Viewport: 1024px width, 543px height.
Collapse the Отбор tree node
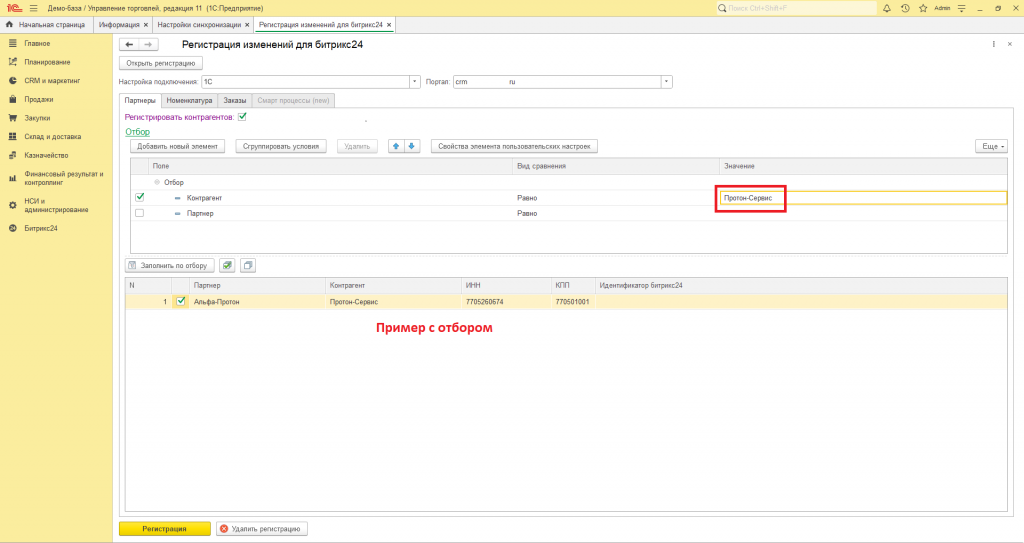pyautogui.click(x=157, y=182)
